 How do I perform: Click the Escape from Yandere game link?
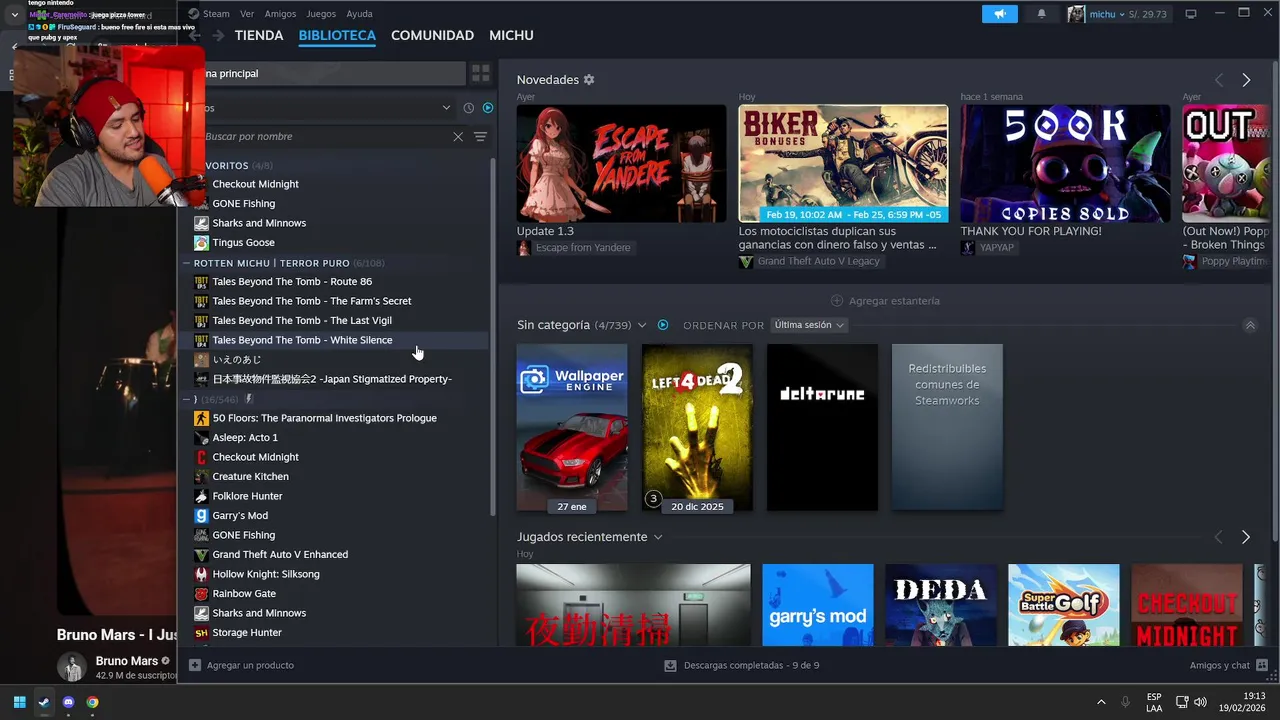point(583,248)
